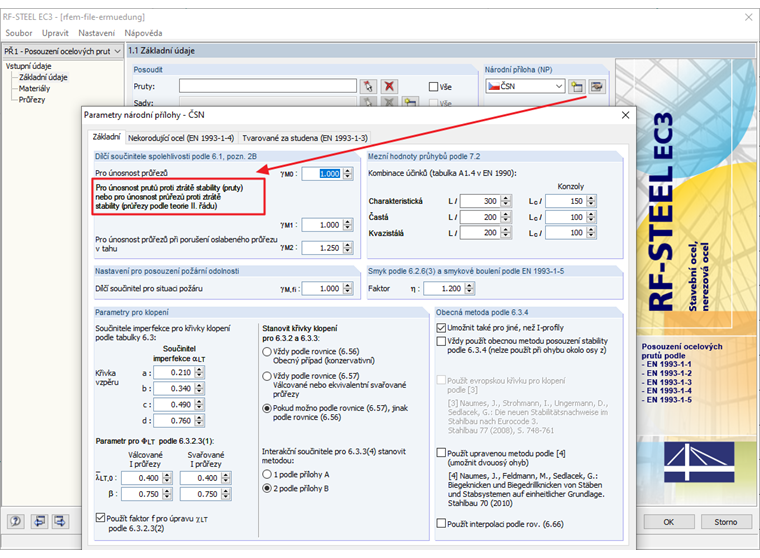Image resolution: width=760 pixels, height=558 pixels.
Task: Open the Soubor menu
Action: pyautogui.click(x=18, y=33)
